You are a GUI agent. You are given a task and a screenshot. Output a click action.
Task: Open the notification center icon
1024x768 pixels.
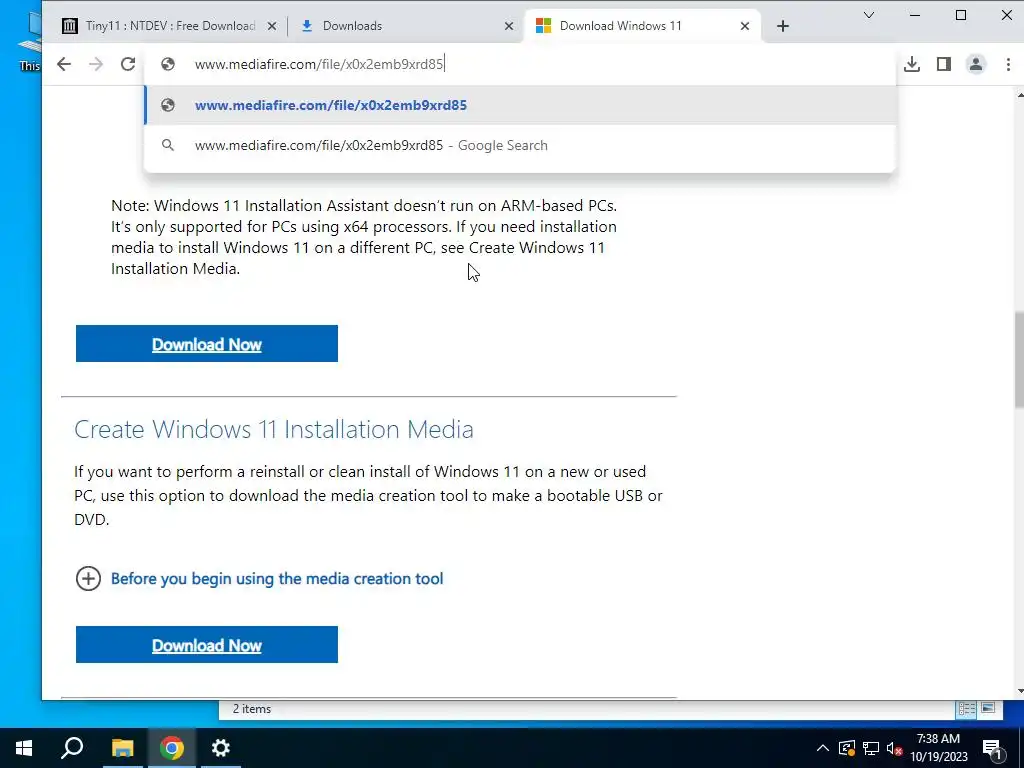pos(992,748)
